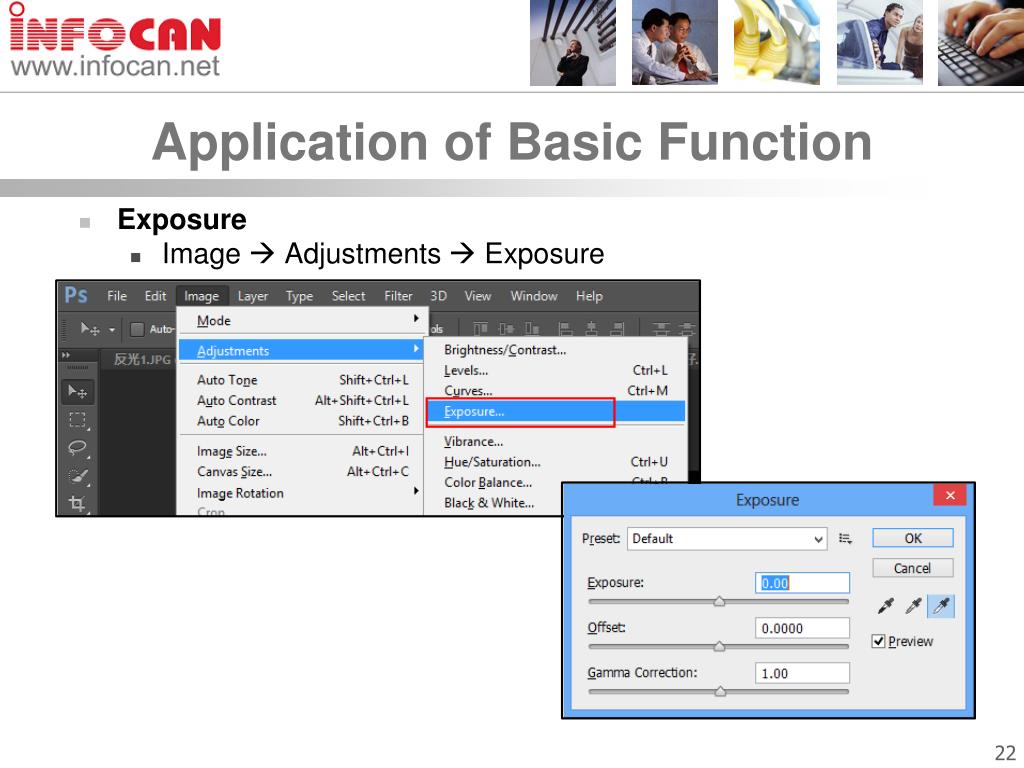Choose Brightness/Contrast...
This screenshot has height=768, width=1024.
(x=555, y=349)
